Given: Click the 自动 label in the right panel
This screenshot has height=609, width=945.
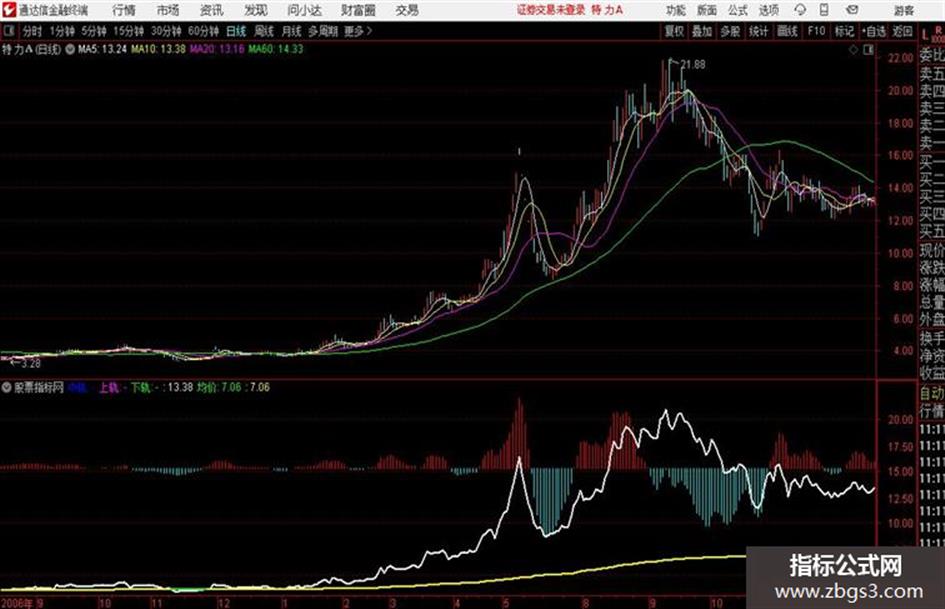Looking at the screenshot, I should [x=932, y=393].
